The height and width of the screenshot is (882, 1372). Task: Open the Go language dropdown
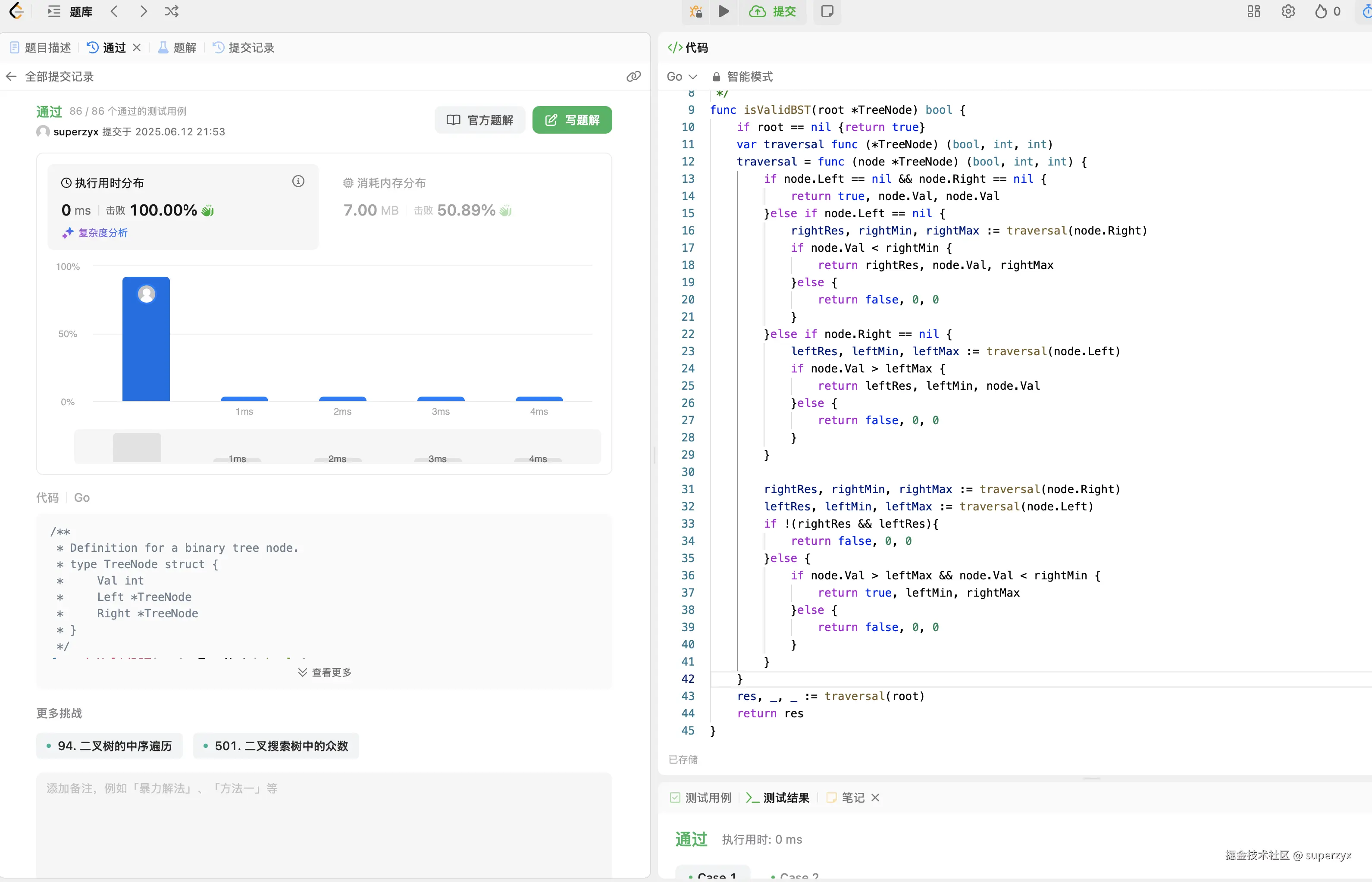click(681, 77)
